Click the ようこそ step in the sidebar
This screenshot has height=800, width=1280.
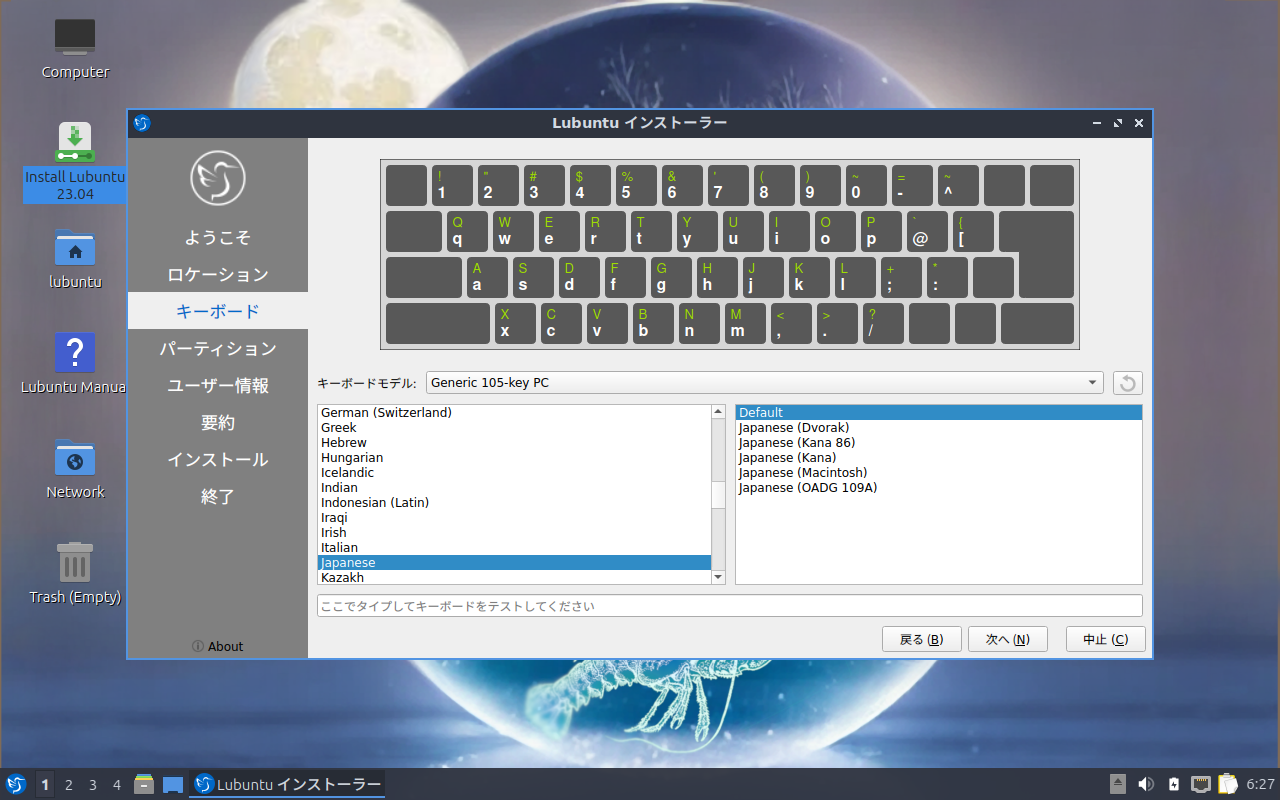point(218,237)
